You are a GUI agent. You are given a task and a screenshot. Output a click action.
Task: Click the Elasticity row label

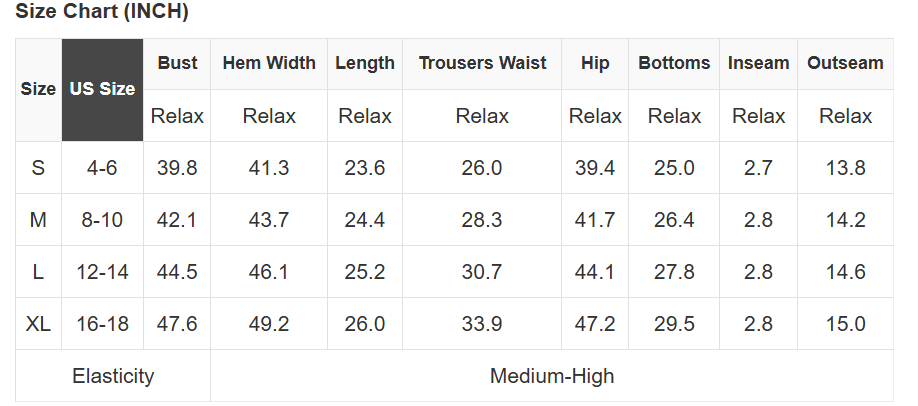[x=113, y=376]
